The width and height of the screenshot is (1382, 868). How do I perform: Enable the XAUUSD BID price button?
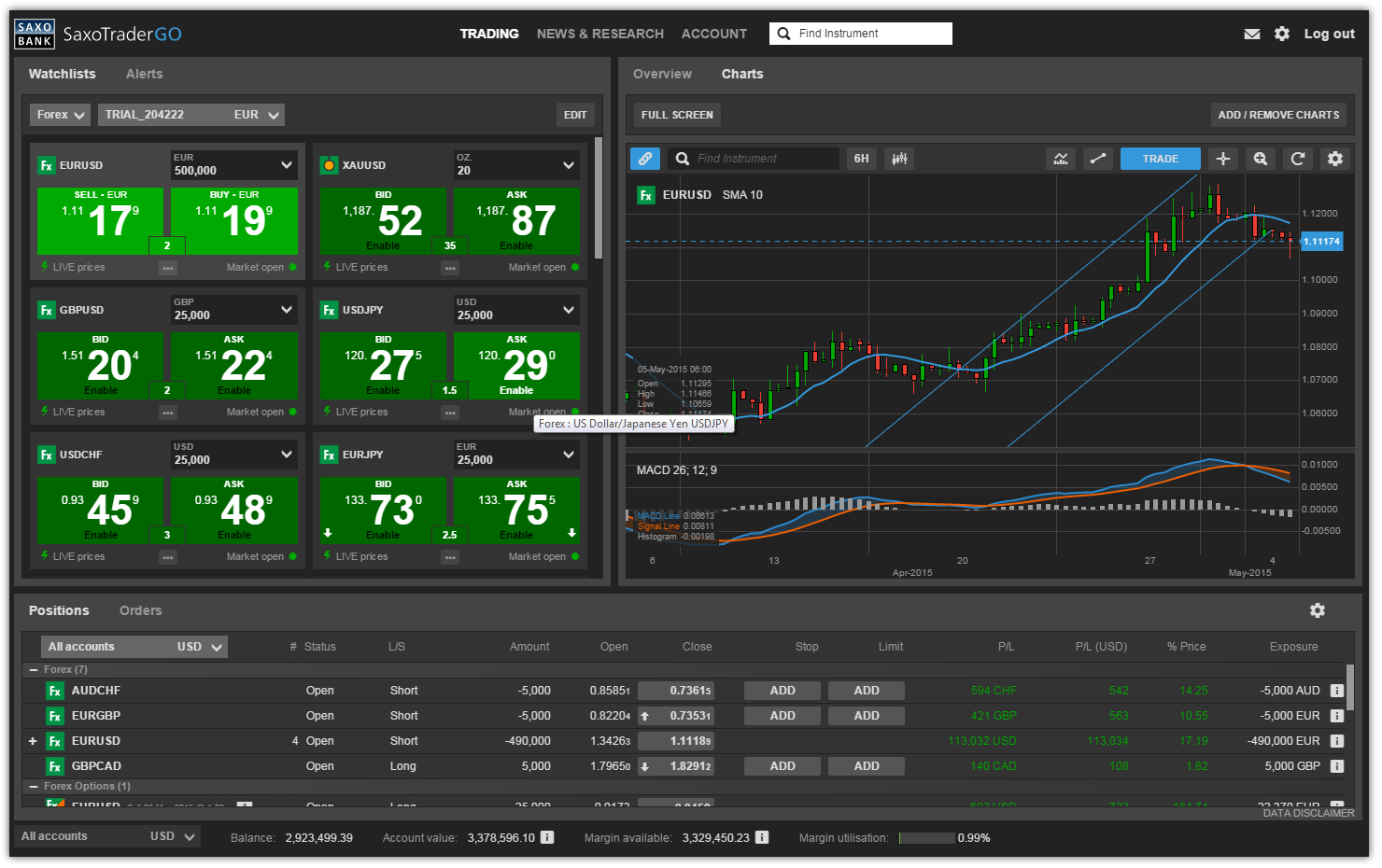(x=382, y=221)
